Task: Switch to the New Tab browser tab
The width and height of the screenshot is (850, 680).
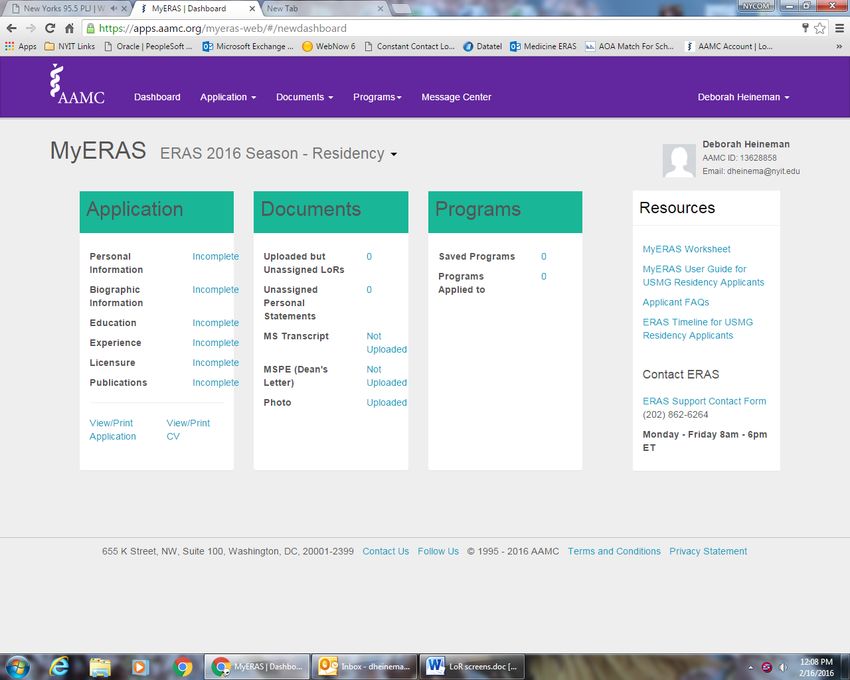Action: tap(324, 9)
